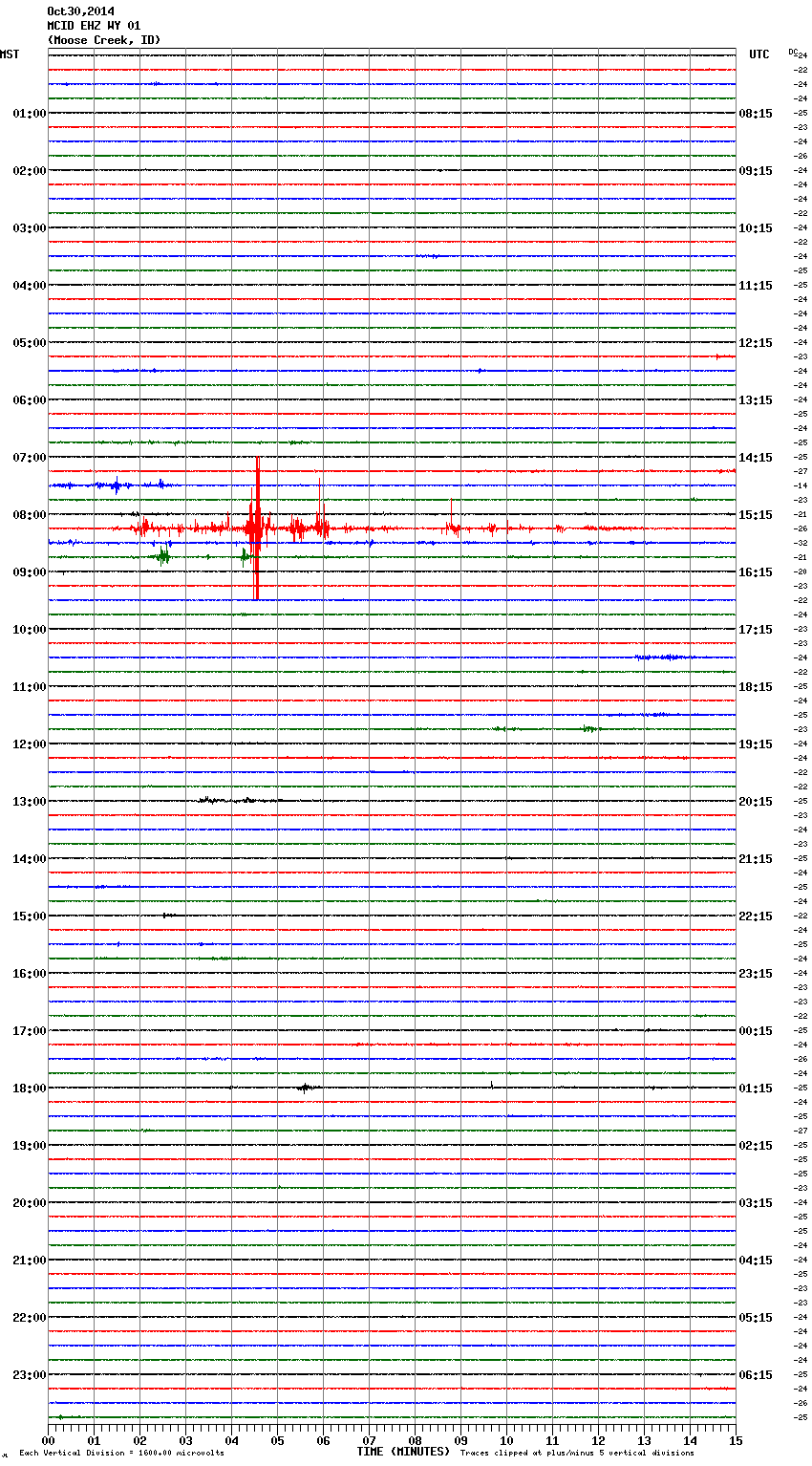Click the "MST" time zone label
Image resolution: width=812 pixels, height=1466 pixels.
10,54
